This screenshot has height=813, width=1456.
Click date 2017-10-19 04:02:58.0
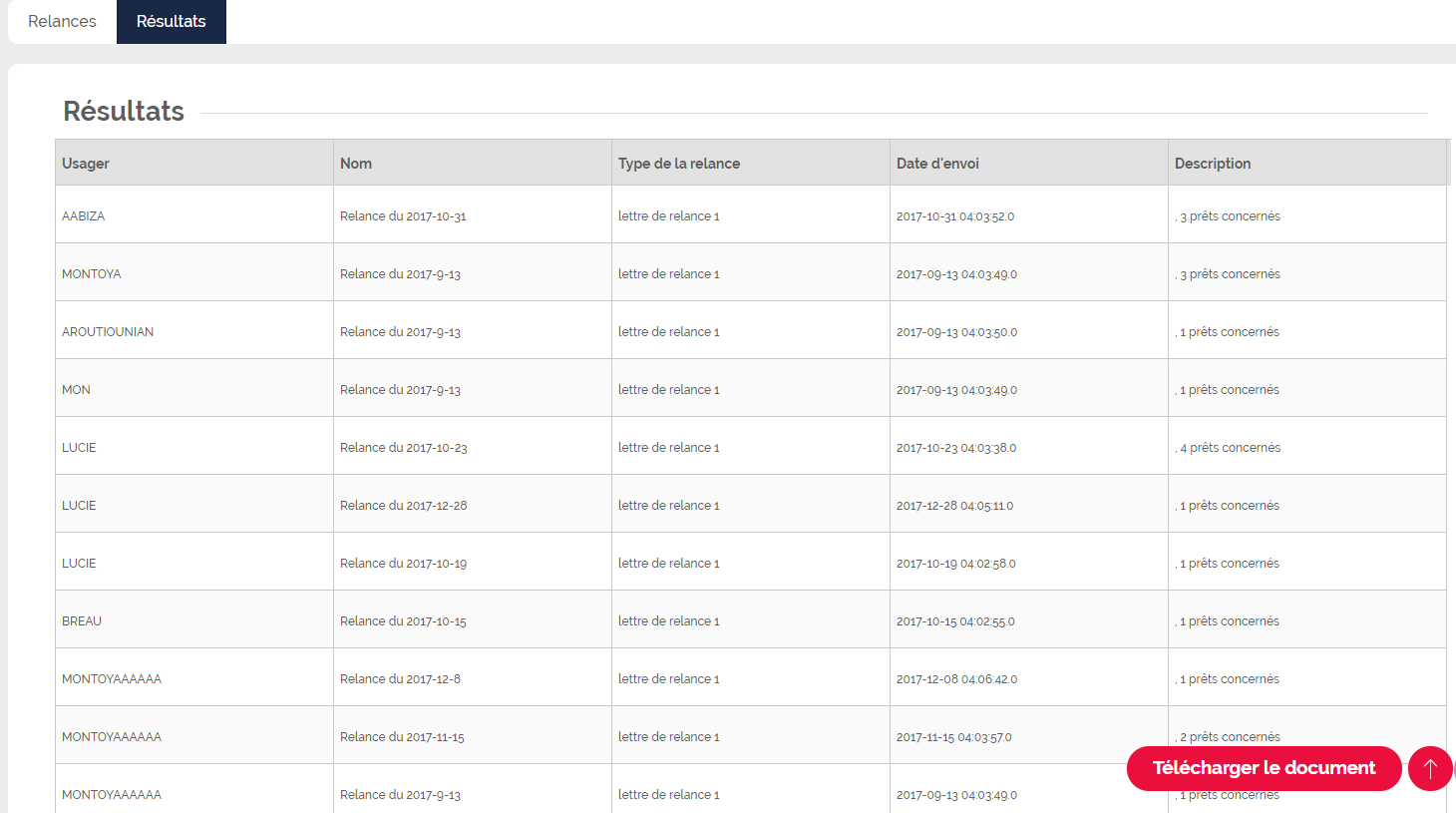pos(956,564)
